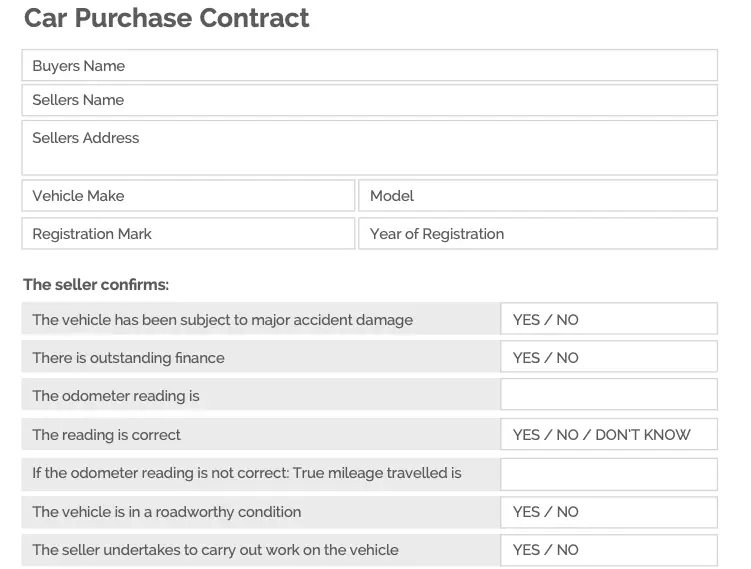Click the Buyers Name field

point(369,65)
